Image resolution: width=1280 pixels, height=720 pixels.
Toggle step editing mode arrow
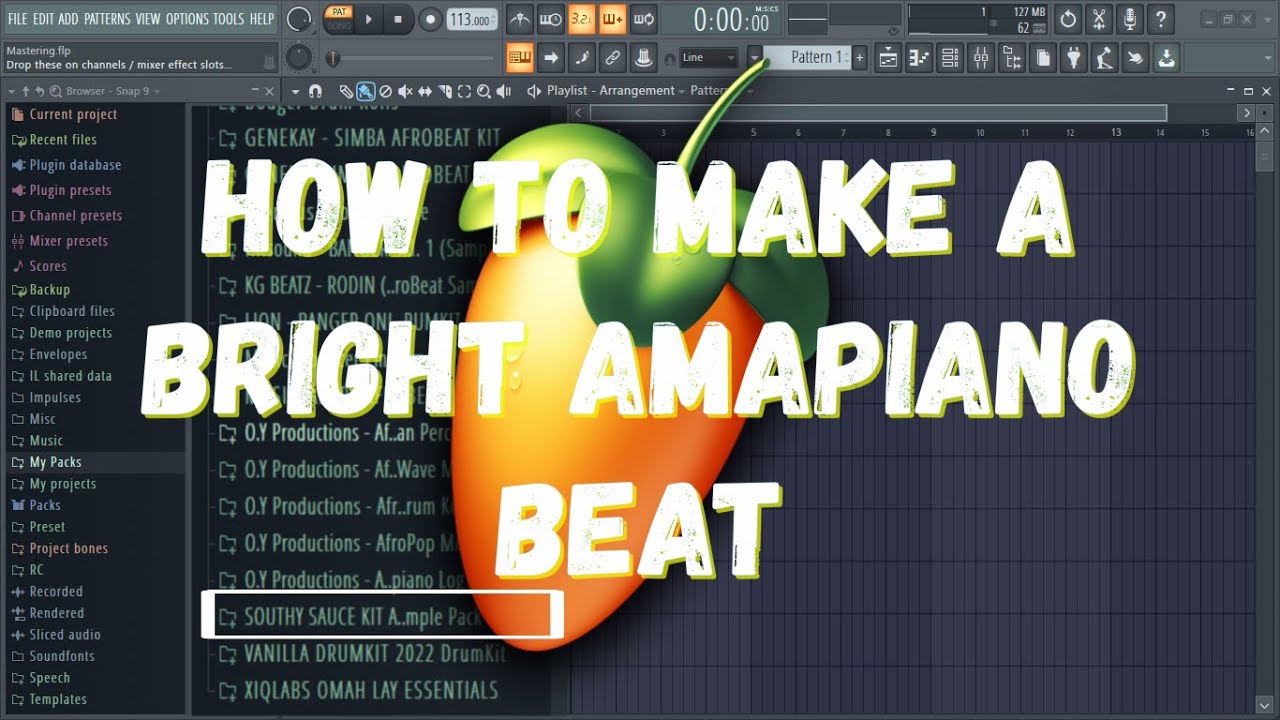[551, 57]
